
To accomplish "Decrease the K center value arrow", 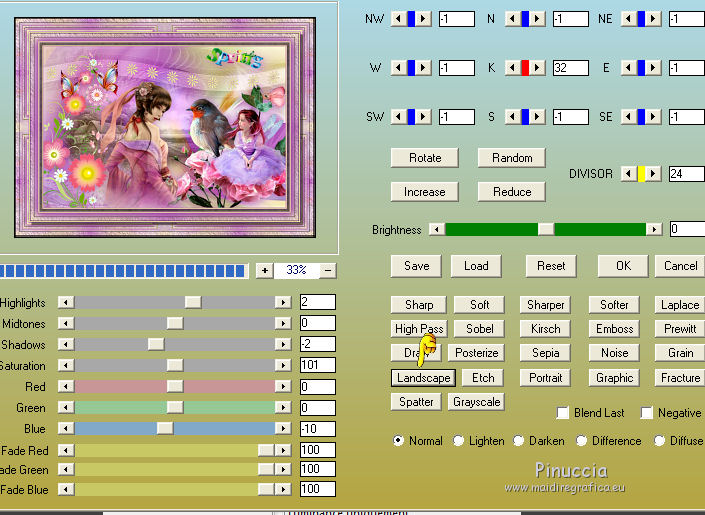I will (513, 68).
